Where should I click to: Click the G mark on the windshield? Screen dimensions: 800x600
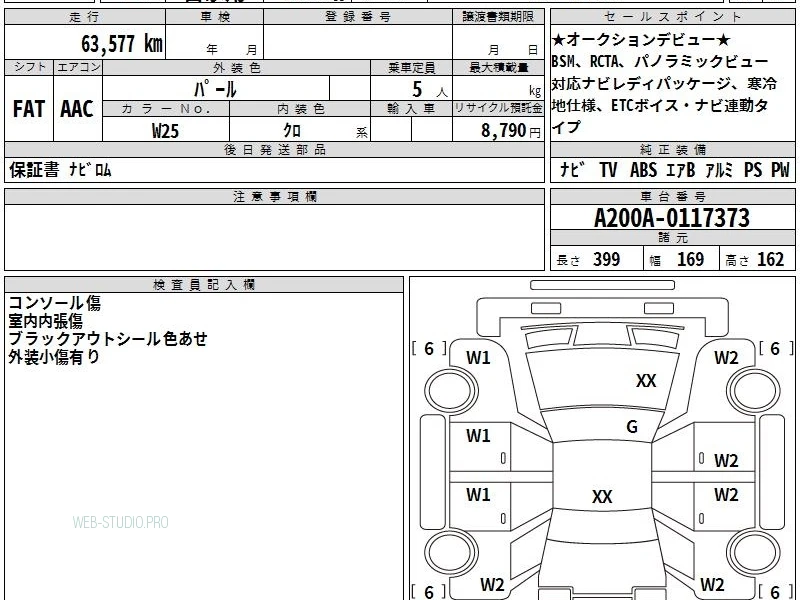click(632, 427)
